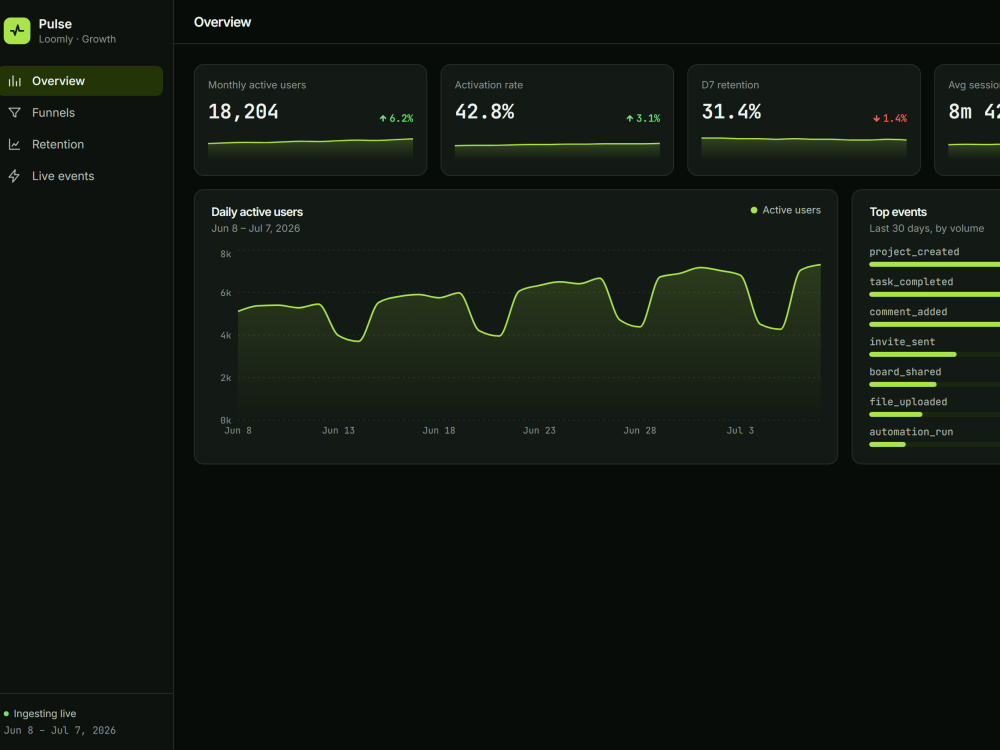Click the 4k y-axis label
The image size is (1000, 750).
[226, 335]
